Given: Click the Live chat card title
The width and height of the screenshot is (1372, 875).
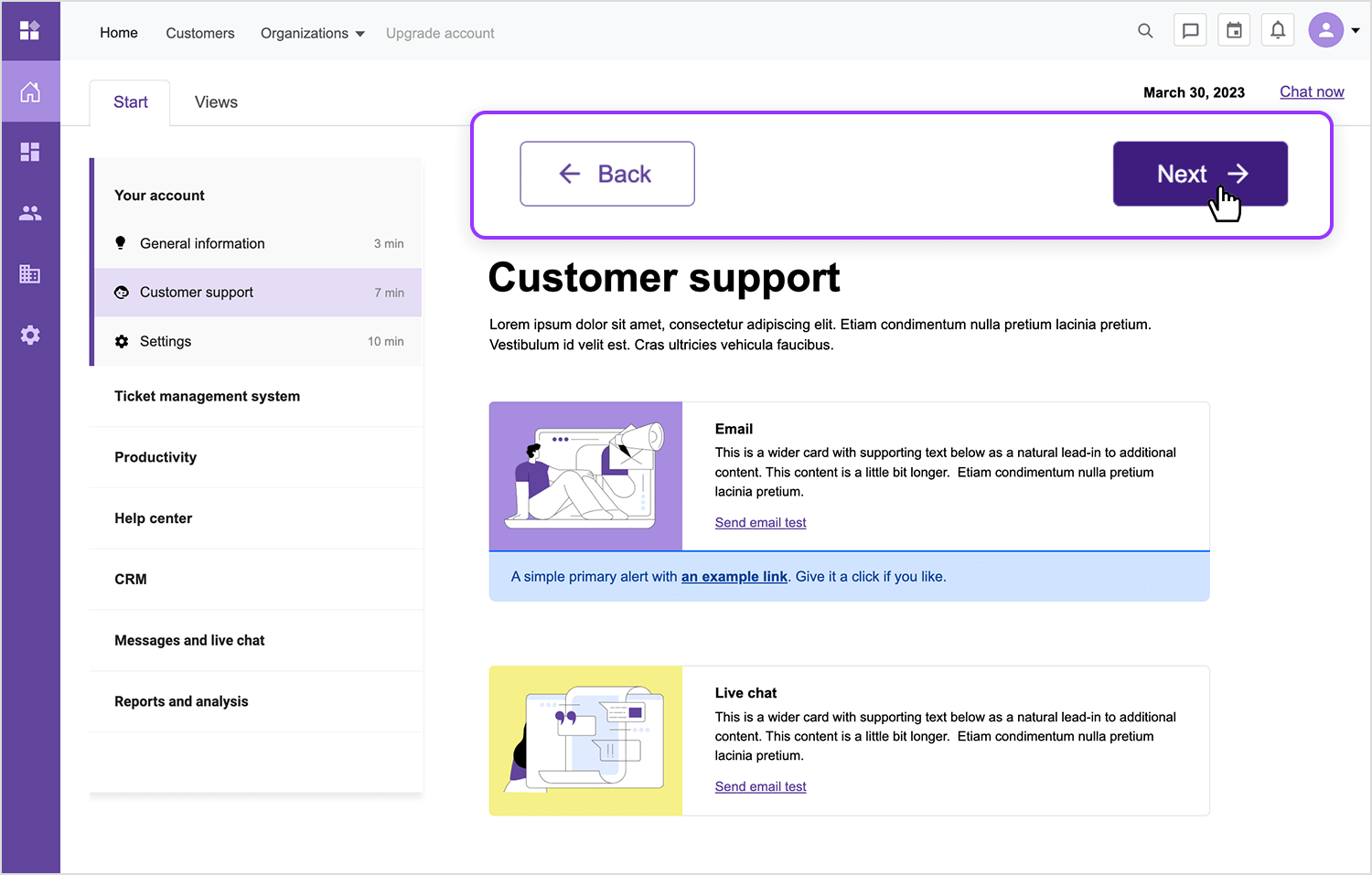Looking at the screenshot, I should tap(745, 693).
